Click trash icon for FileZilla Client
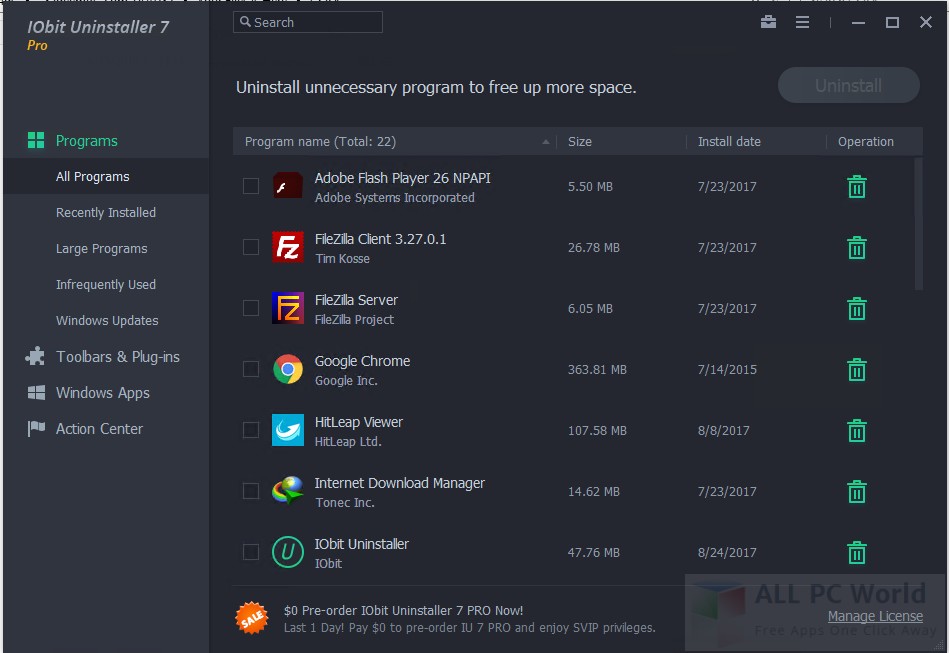Screen dimensions: 949x653 tap(856, 248)
